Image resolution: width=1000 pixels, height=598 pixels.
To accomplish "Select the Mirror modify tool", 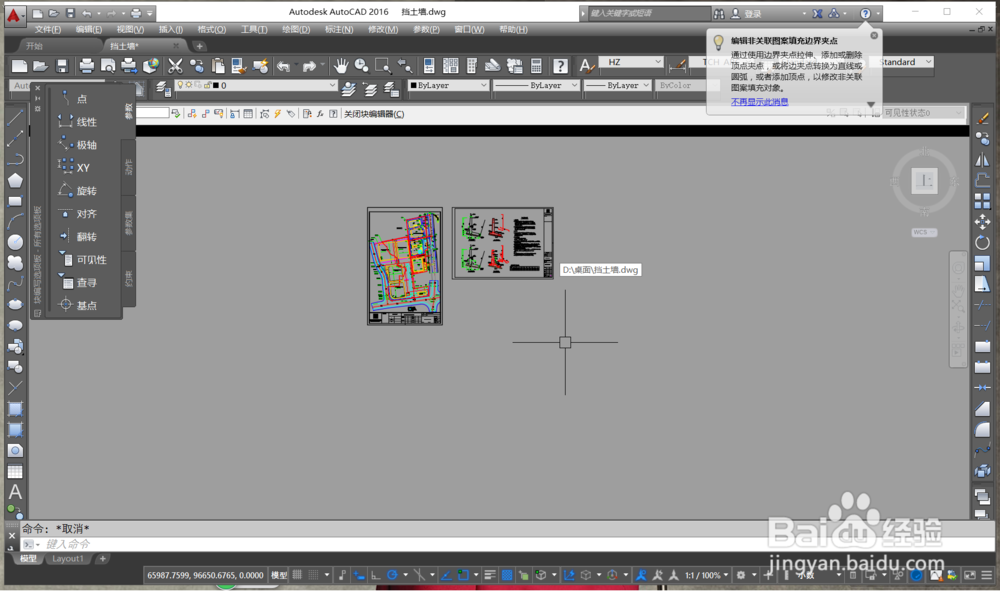I will click(x=982, y=159).
